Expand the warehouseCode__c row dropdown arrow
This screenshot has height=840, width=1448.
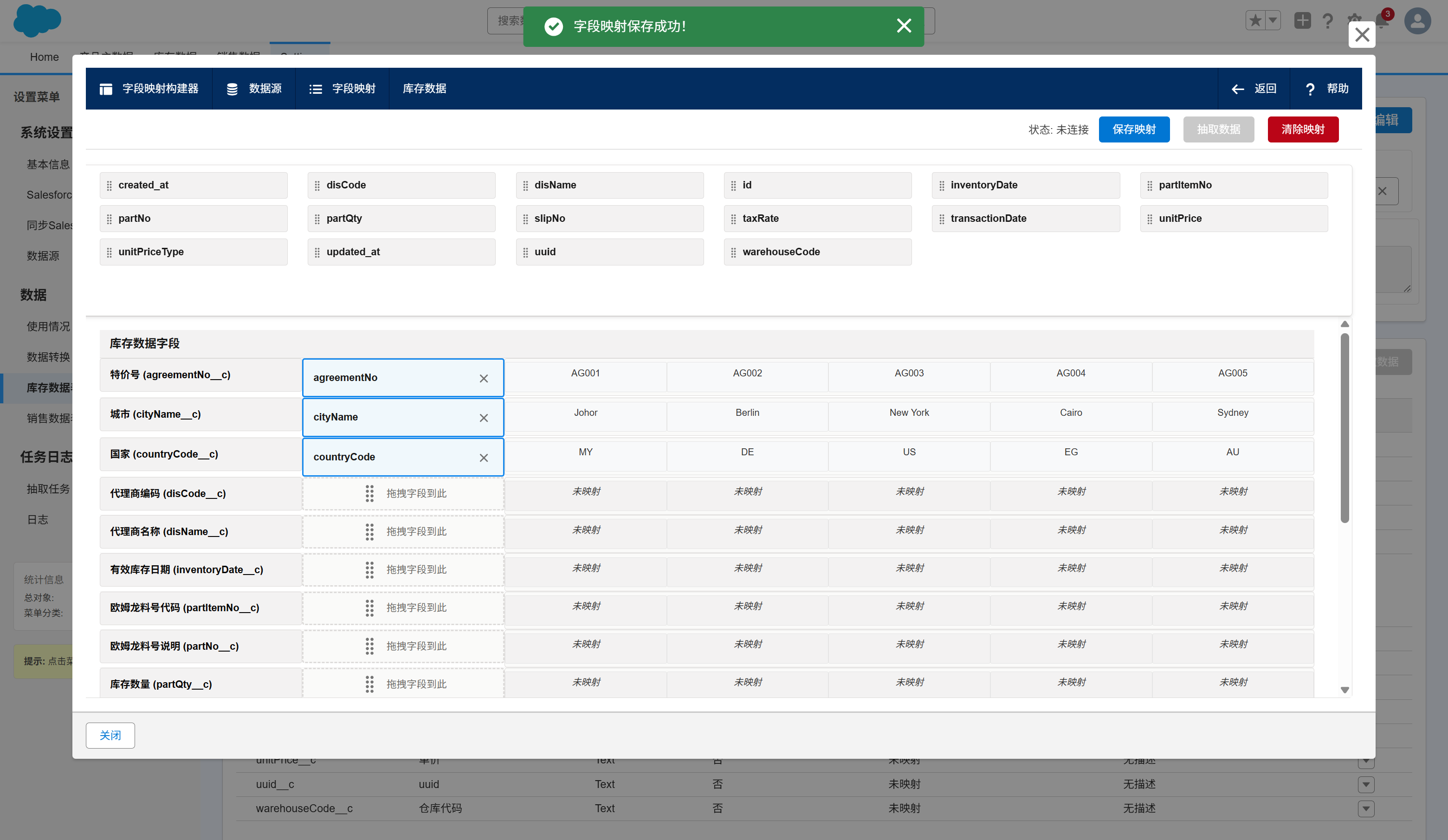(x=1366, y=808)
